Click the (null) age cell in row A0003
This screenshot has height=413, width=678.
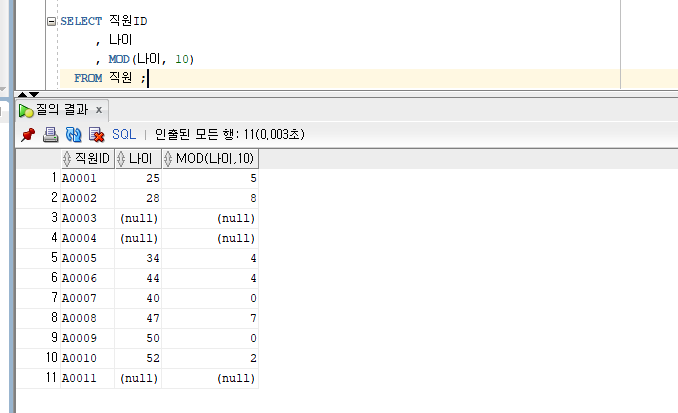click(x=138, y=218)
